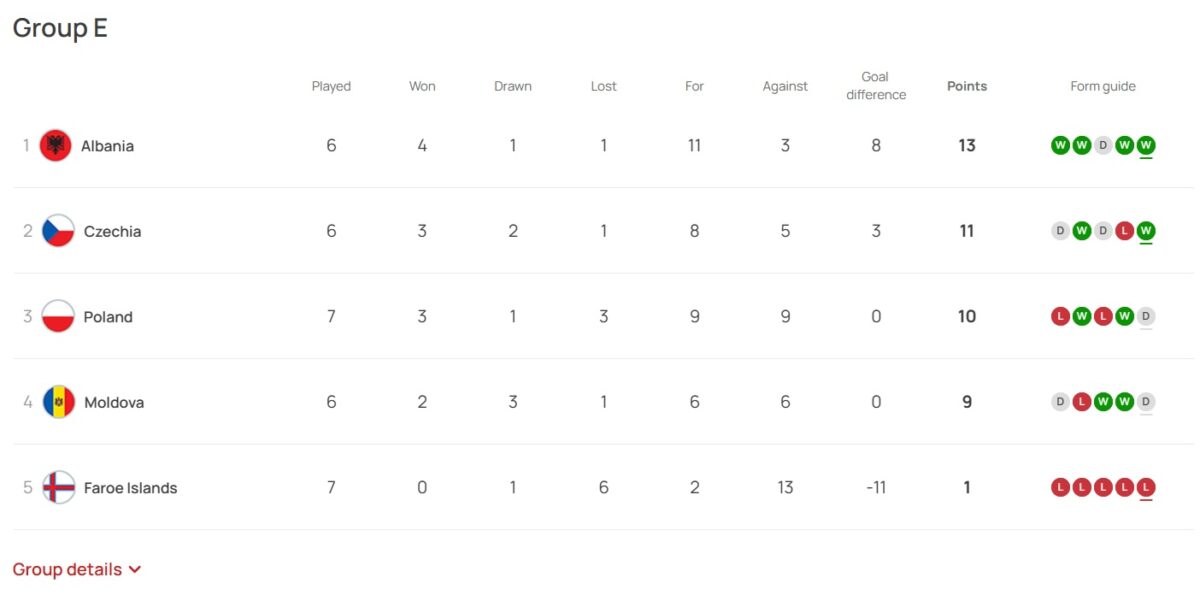Select Albania's underlined latest form result
This screenshot has height=595, width=1200.
pyautogui.click(x=1146, y=146)
